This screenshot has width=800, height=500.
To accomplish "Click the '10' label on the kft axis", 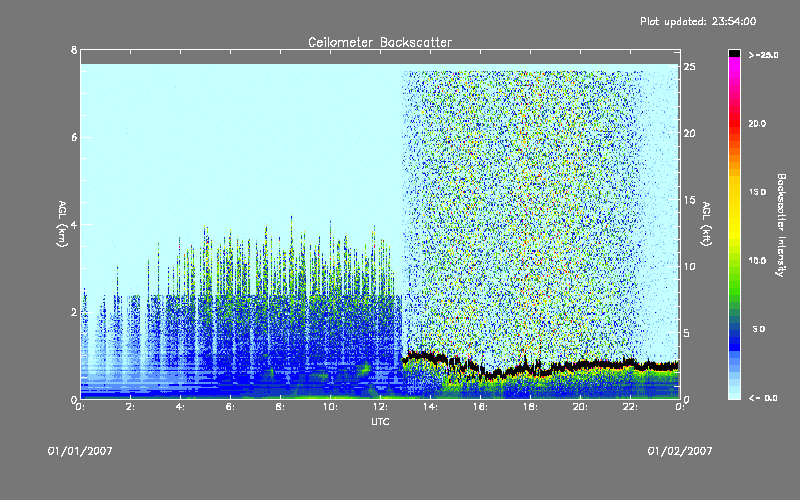I will coord(690,266).
